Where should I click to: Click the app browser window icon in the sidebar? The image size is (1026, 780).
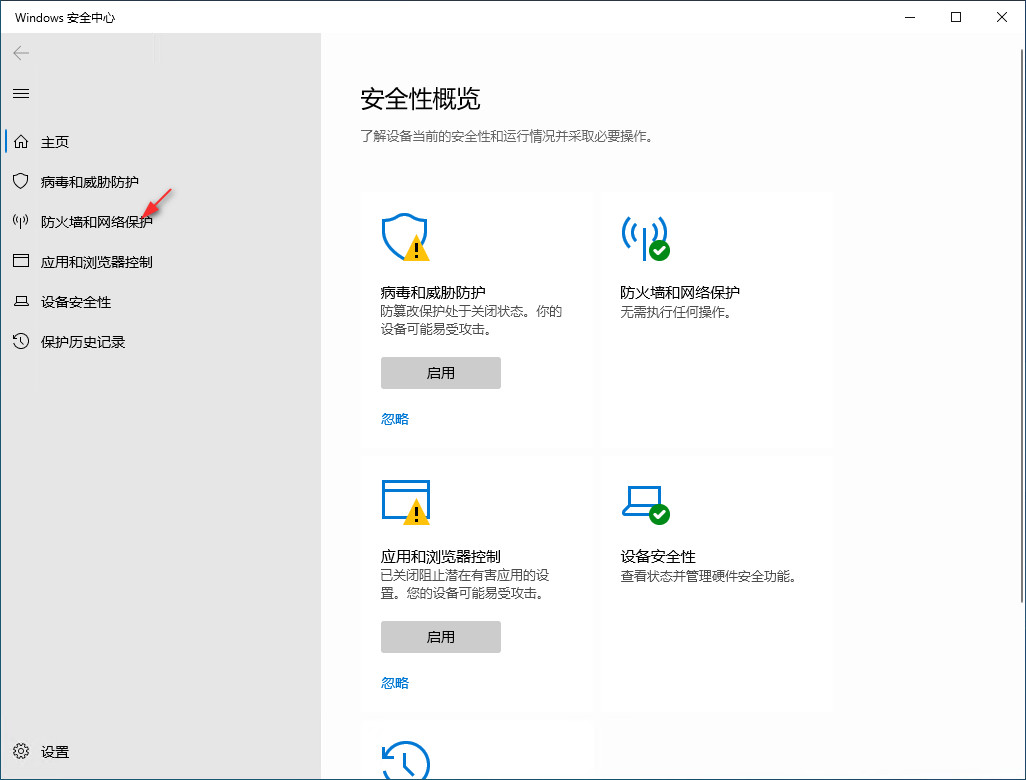point(21,261)
